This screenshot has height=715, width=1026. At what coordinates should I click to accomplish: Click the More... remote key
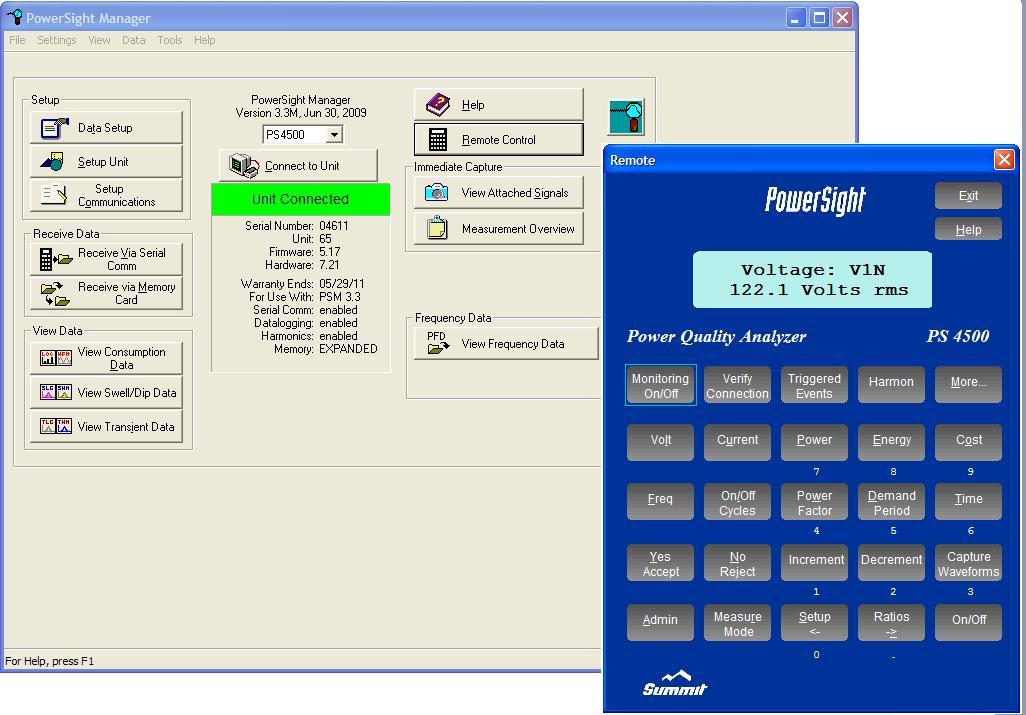click(968, 384)
